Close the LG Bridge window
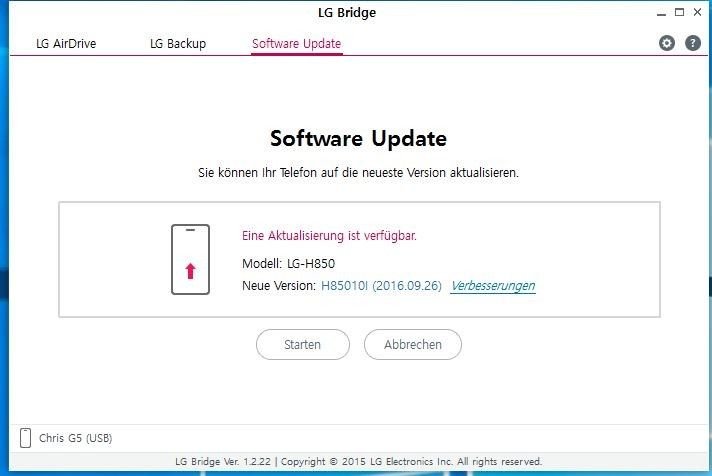Viewport: 712px width, 476px height. 697,12
